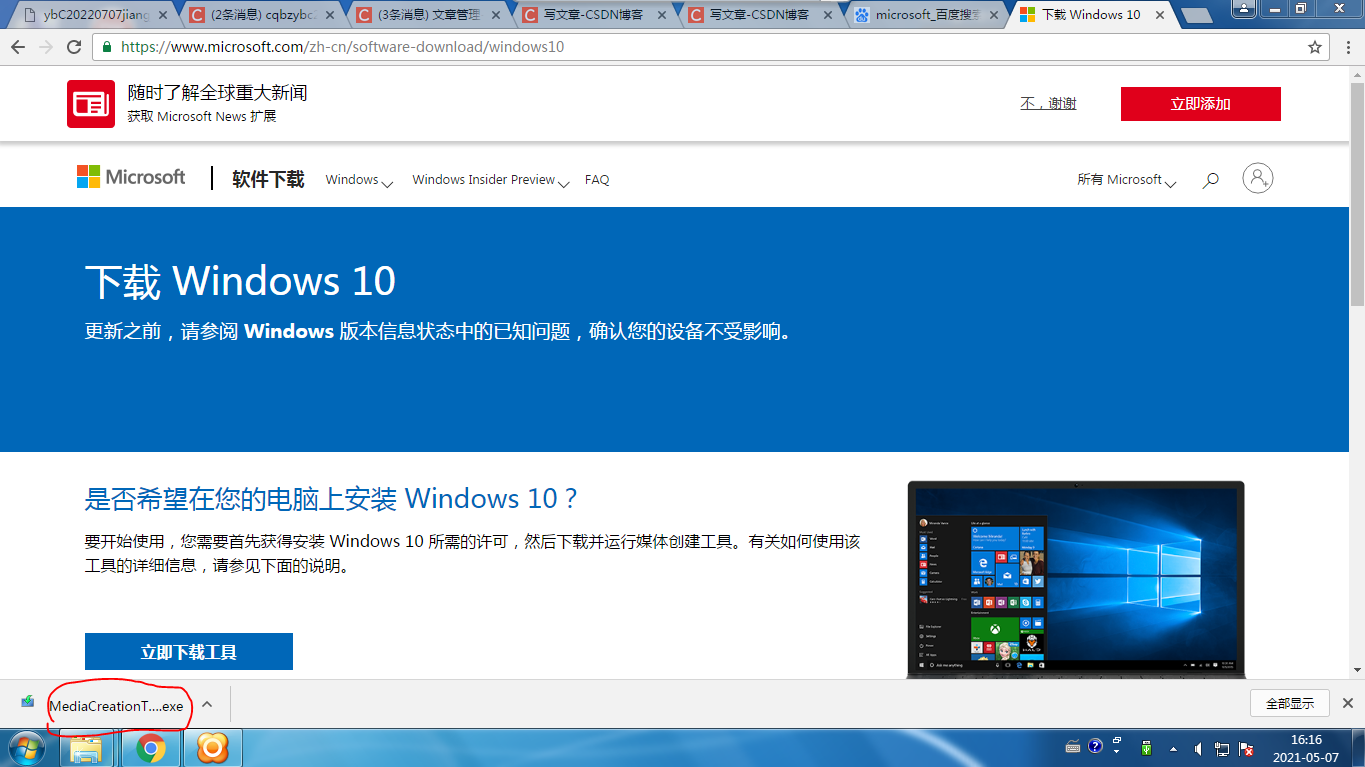1365x767 pixels.
Task: Click the red Microsoft News icon
Action: tap(91, 104)
